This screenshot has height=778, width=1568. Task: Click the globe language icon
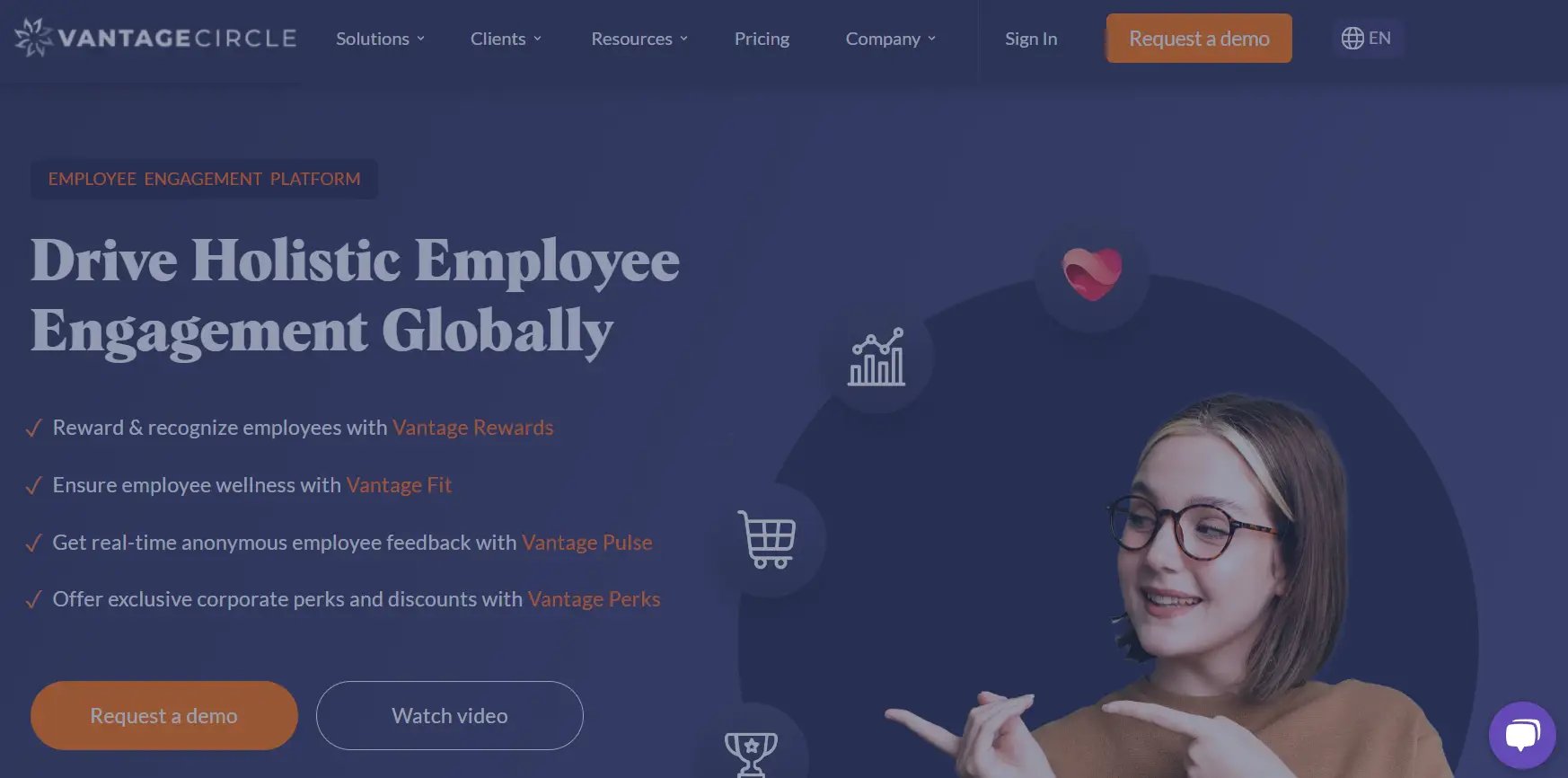click(x=1352, y=38)
